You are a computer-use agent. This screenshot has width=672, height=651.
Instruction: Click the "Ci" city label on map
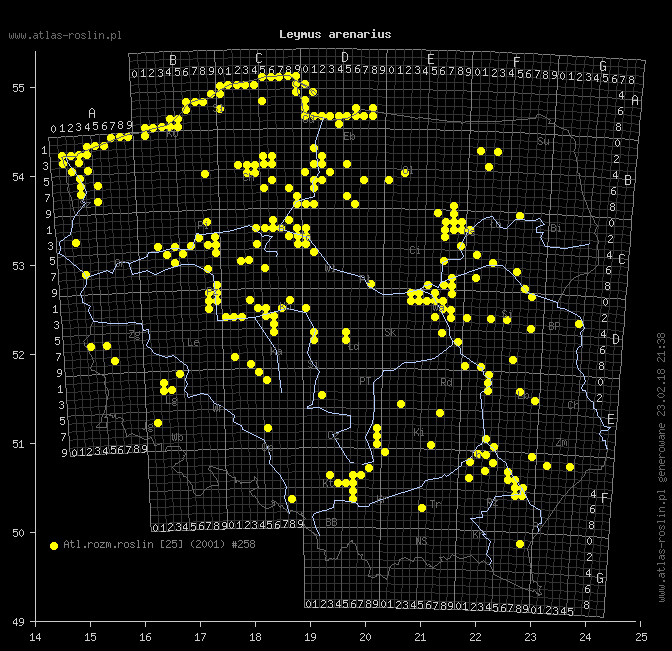[x=415, y=250]
